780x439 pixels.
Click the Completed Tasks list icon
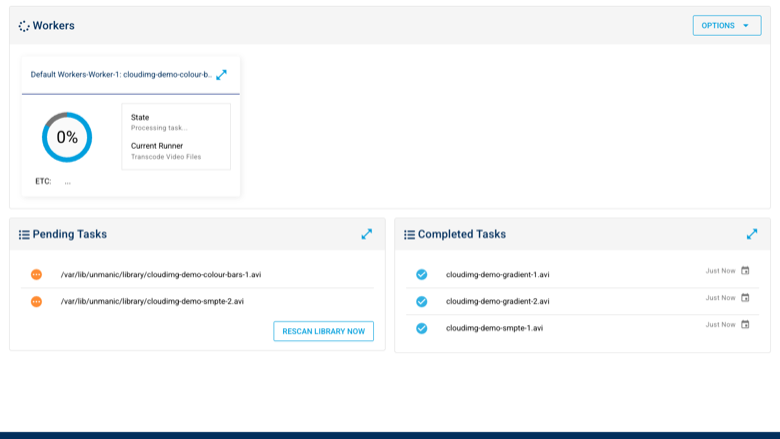click(x=409, y=235)
